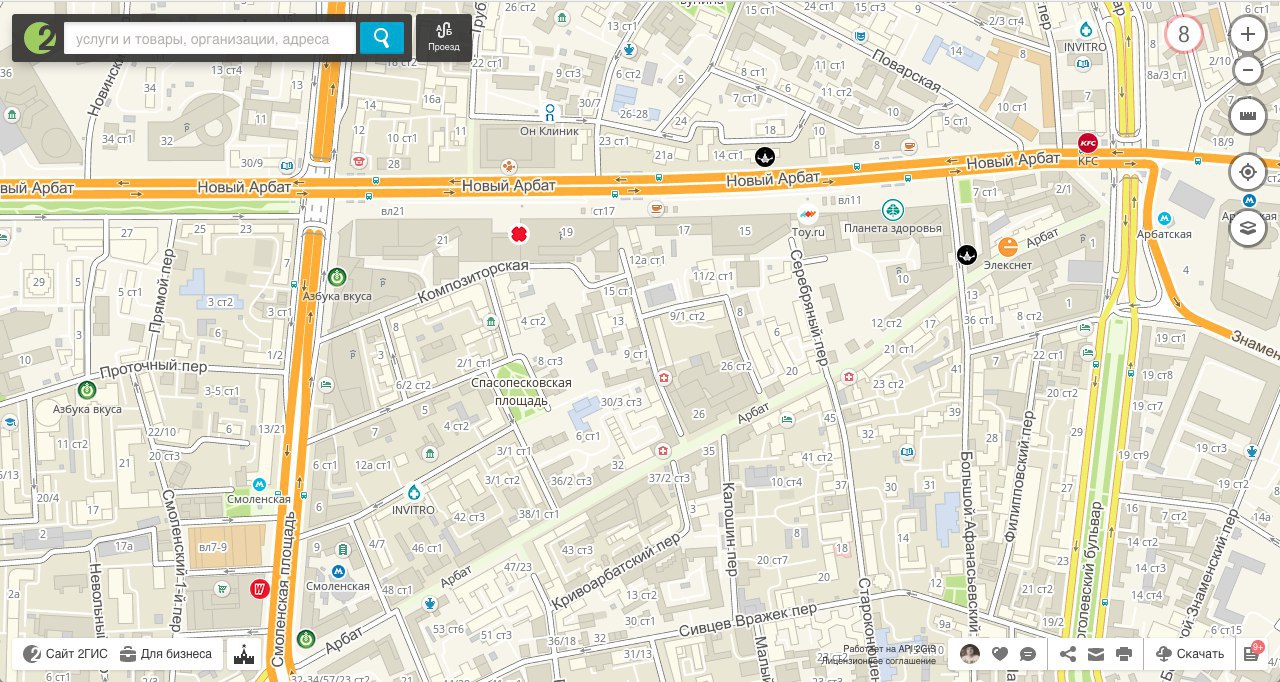Click the black crown icon near building 14 ст1

[x=766, y=155]
